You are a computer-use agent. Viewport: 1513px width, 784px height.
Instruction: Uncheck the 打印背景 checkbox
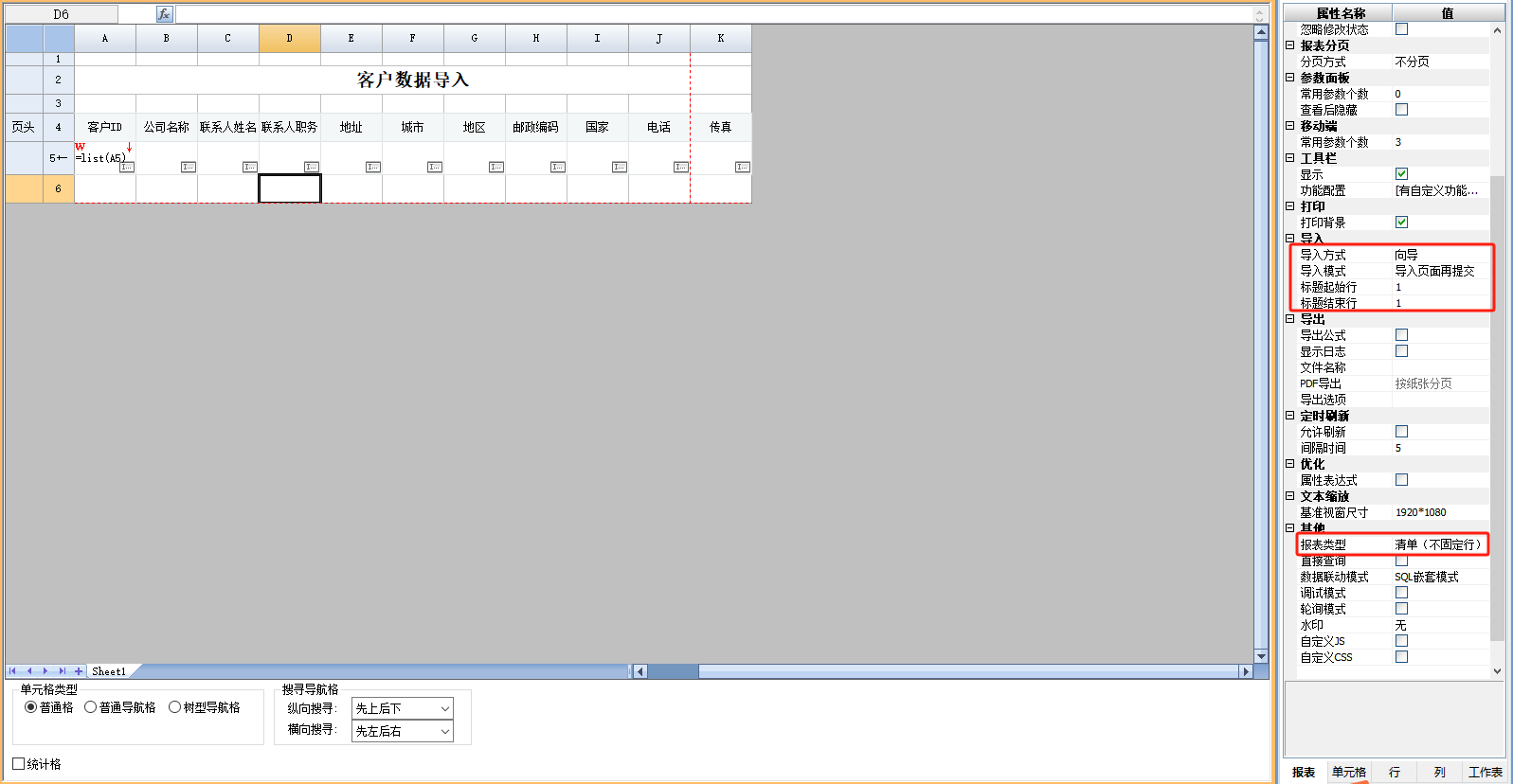point(1401,223)
